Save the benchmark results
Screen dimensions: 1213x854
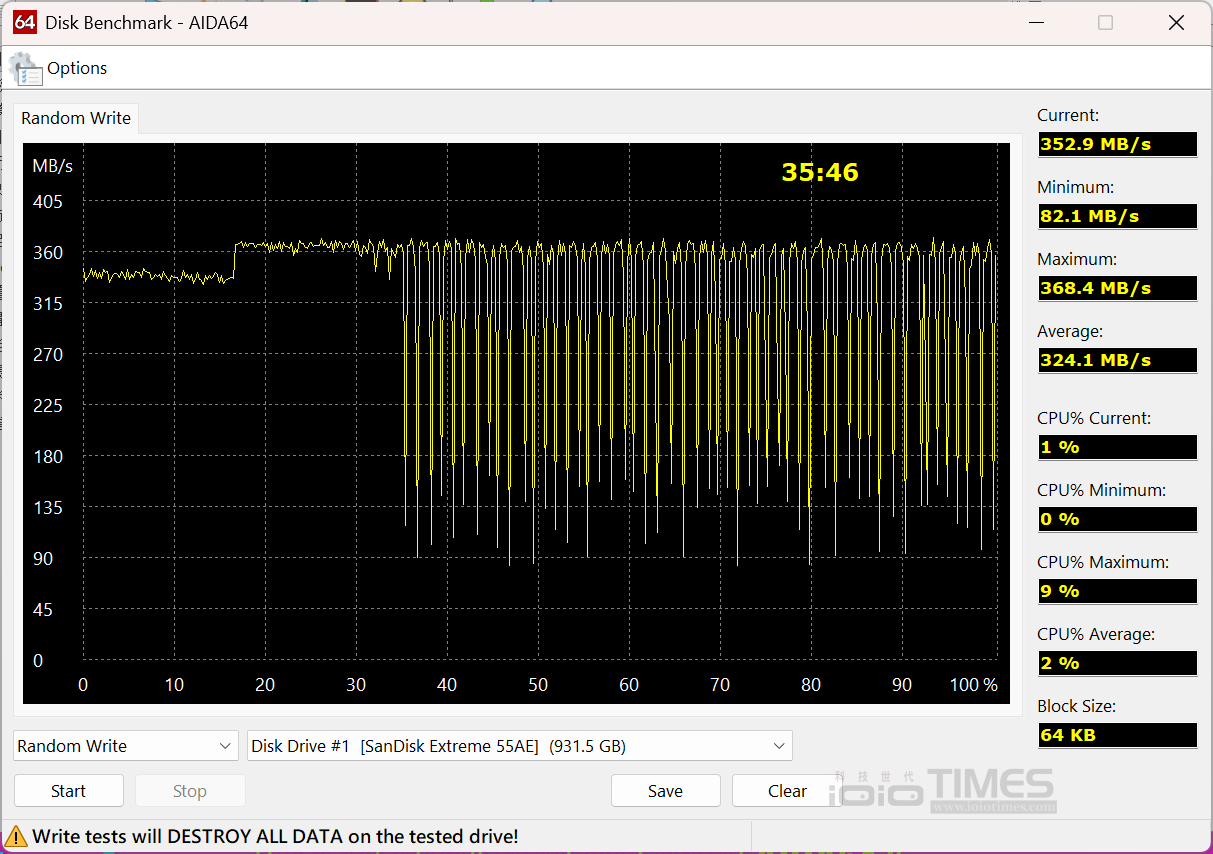[665, 791]
